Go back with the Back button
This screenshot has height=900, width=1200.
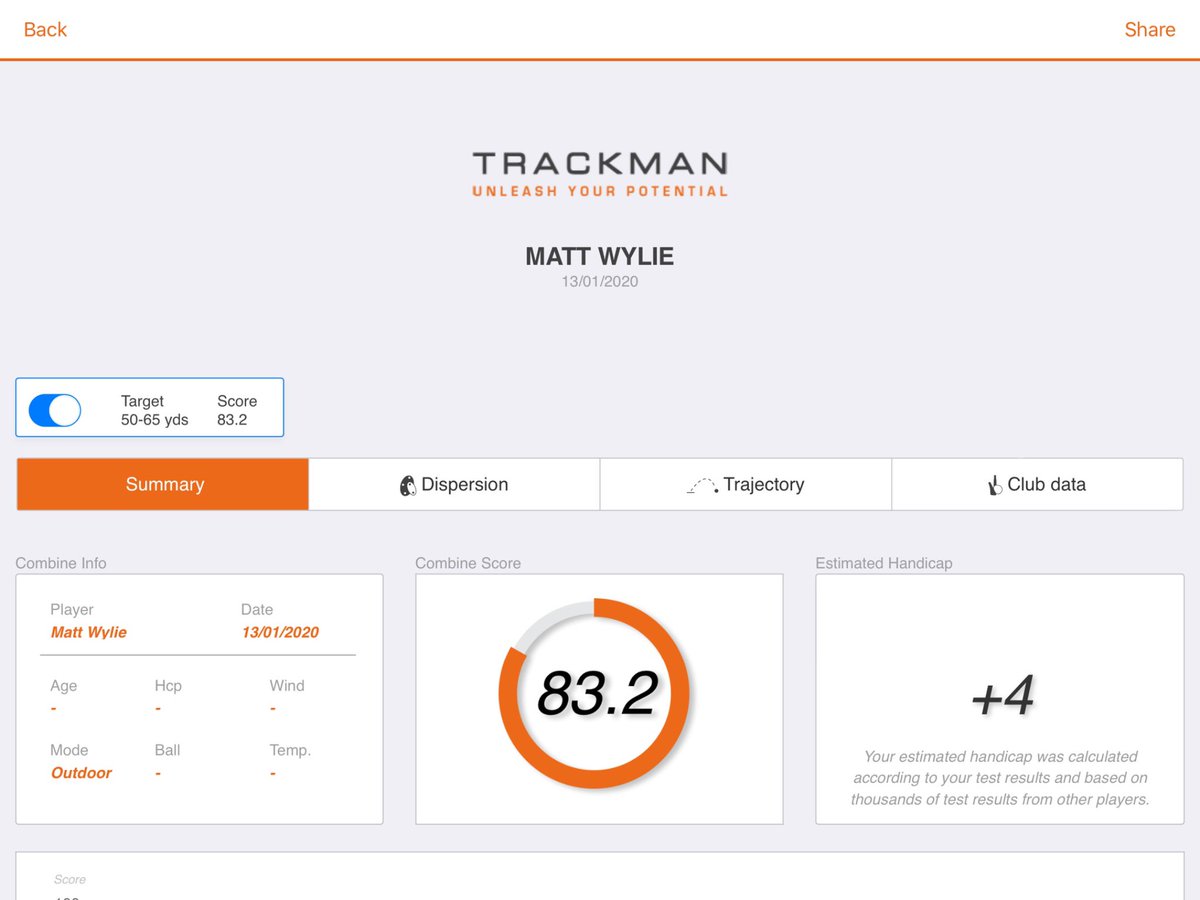(45, 29)
